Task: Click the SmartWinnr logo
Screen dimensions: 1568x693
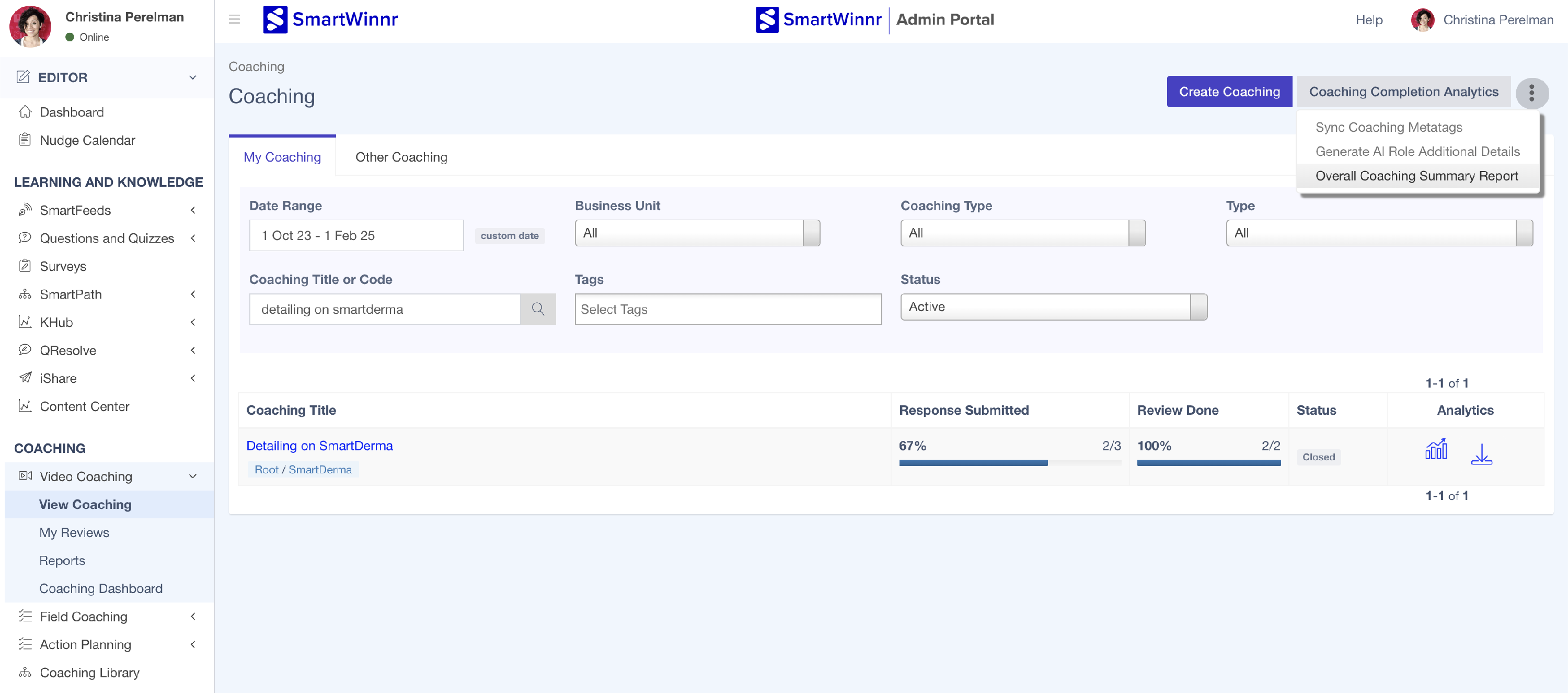Action: tap(330, 19)
